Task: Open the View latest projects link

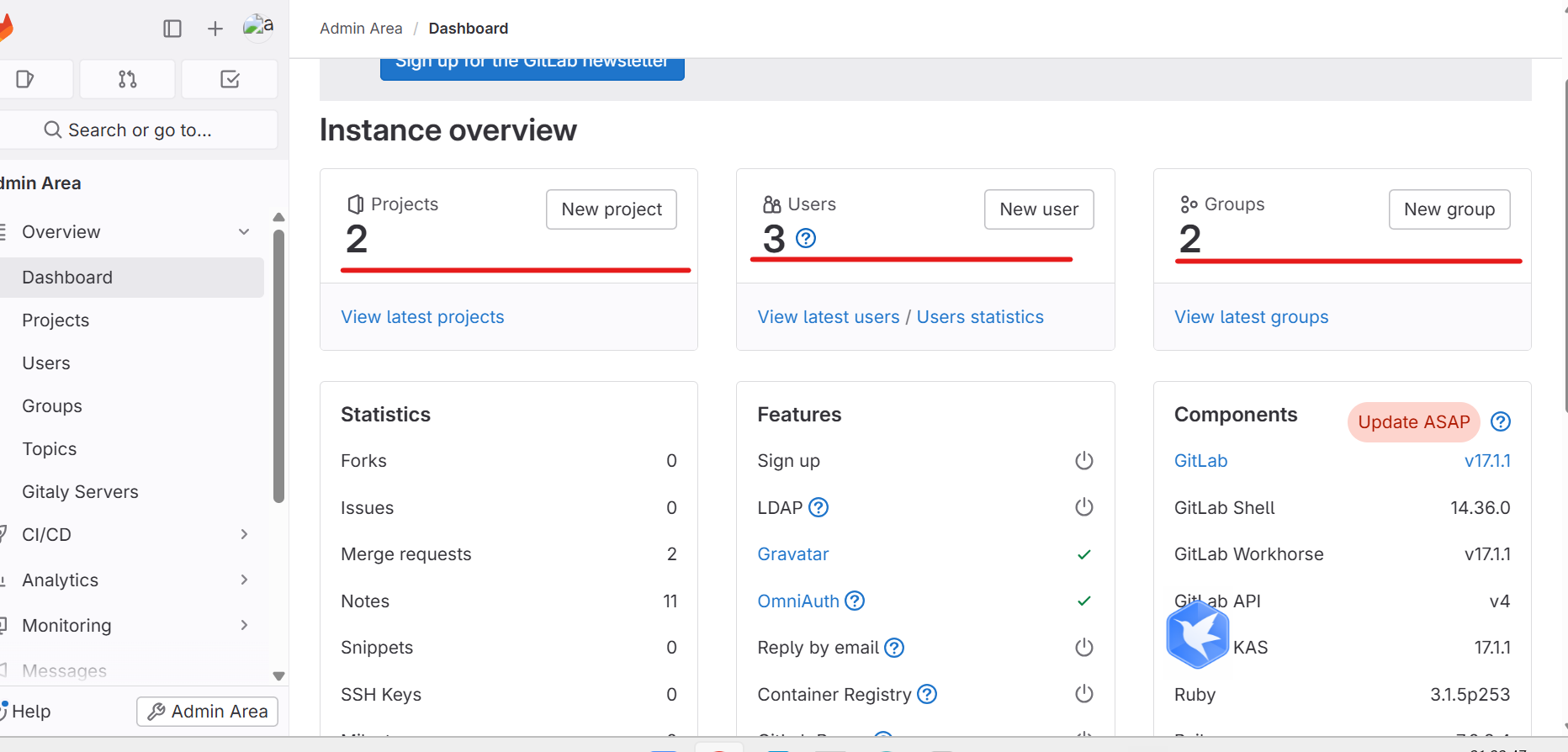Action: coord(422,317)
